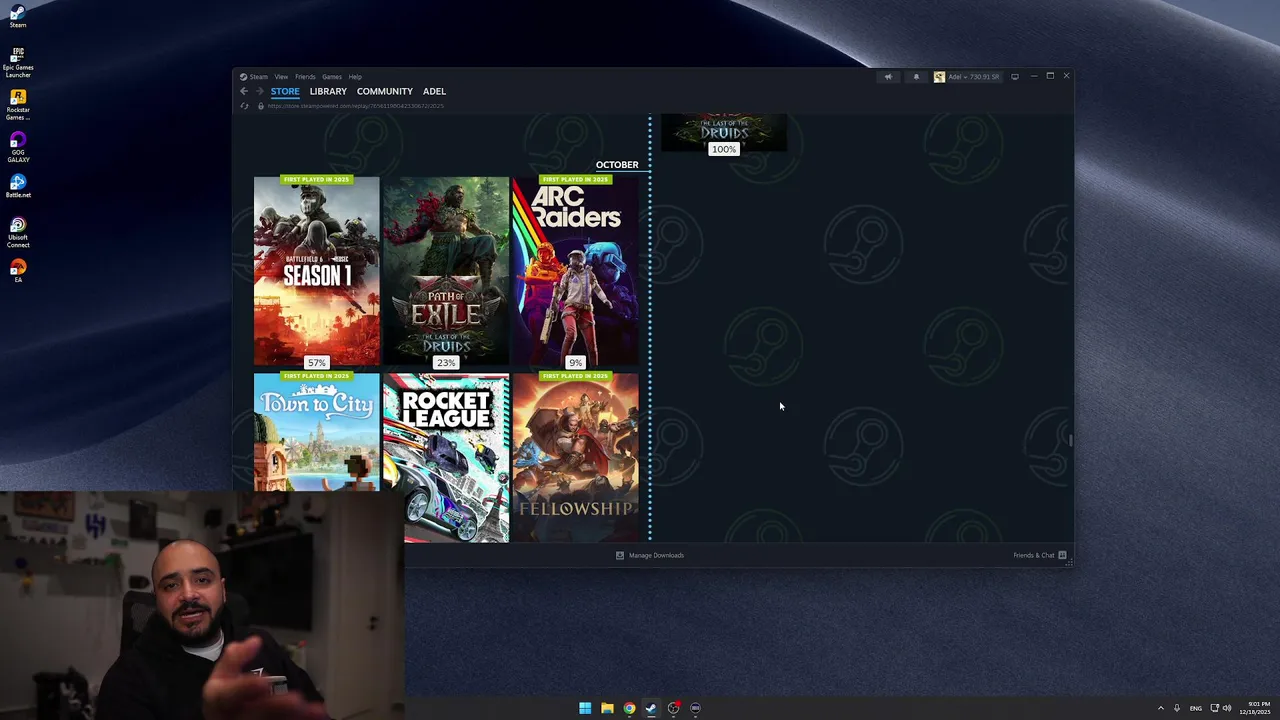Click First Played tag on Town to City
Screen dimensions: 1280x720
coord(316,376)
